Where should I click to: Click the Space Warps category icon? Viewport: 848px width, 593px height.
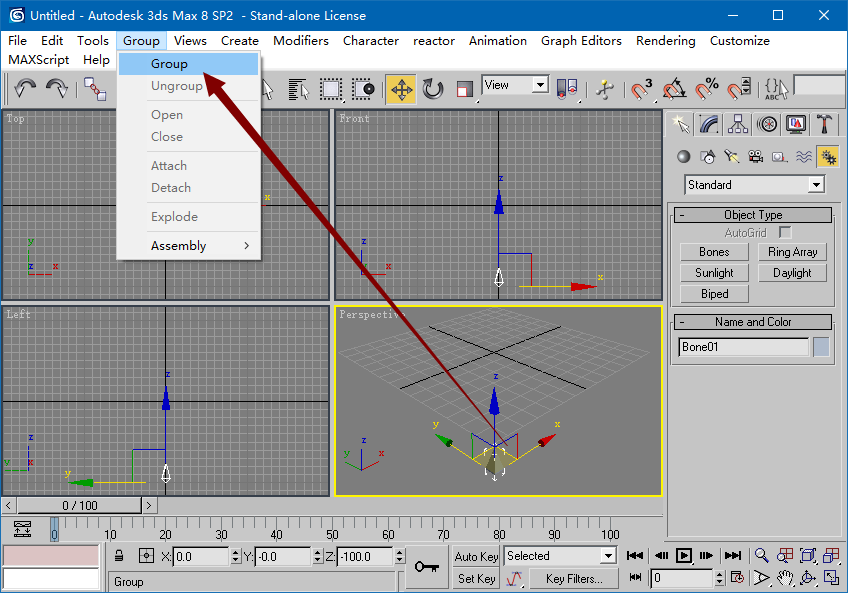[804, 157]
